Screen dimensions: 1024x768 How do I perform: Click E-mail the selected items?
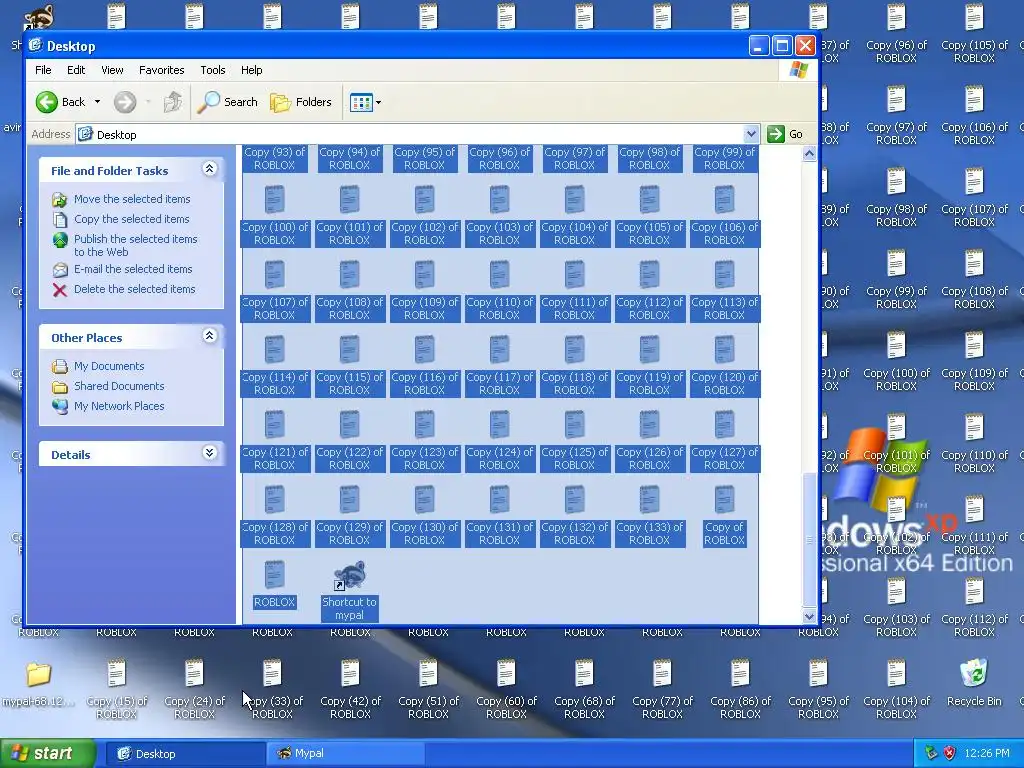point(133,269)
